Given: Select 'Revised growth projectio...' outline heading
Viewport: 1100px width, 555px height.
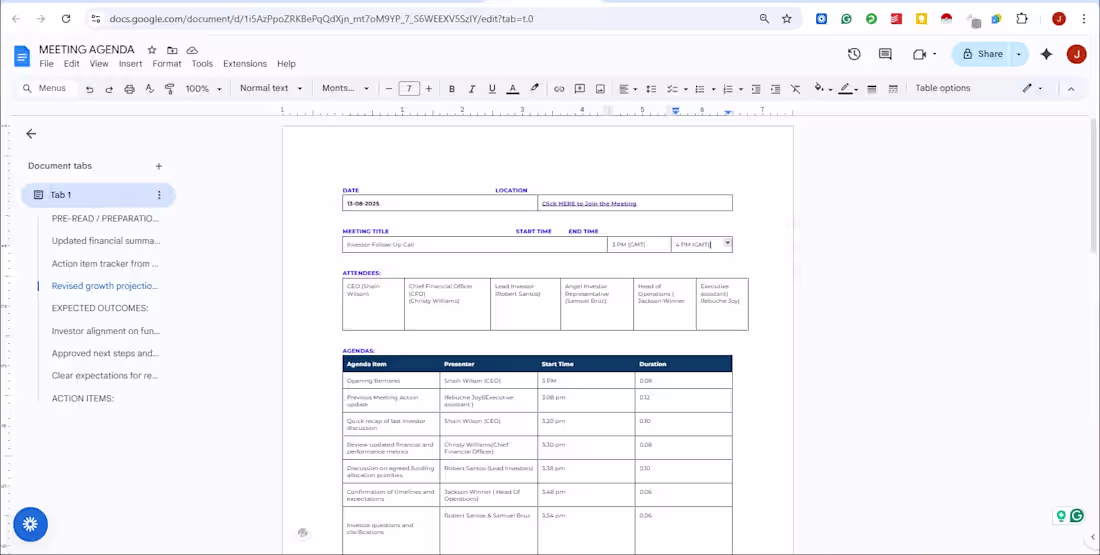Looking at the screenshot, I should click(105, 286).
